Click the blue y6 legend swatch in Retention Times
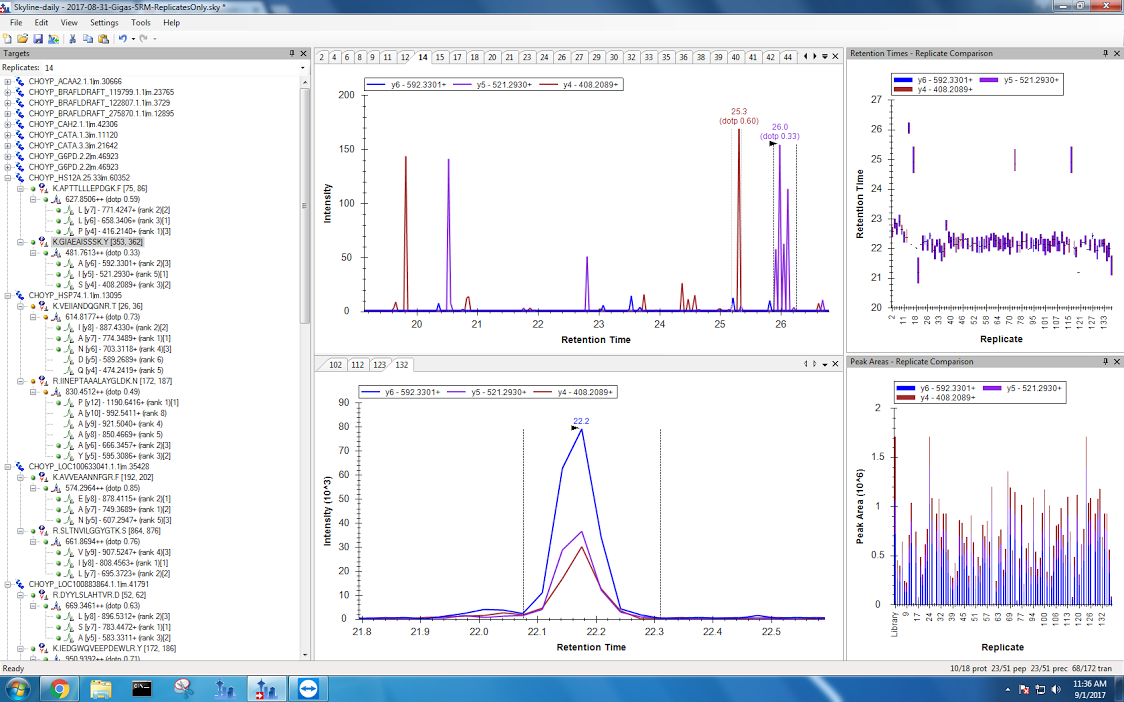The image size is (1124, 702). coord(901,79)
